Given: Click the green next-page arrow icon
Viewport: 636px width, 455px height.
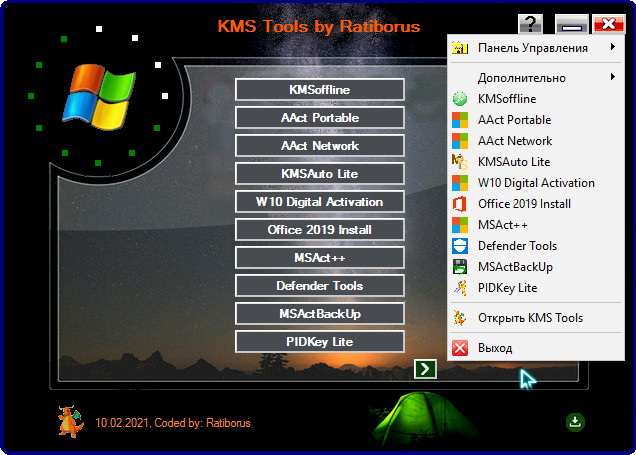Looking at the screenshot, I should 425,369.
